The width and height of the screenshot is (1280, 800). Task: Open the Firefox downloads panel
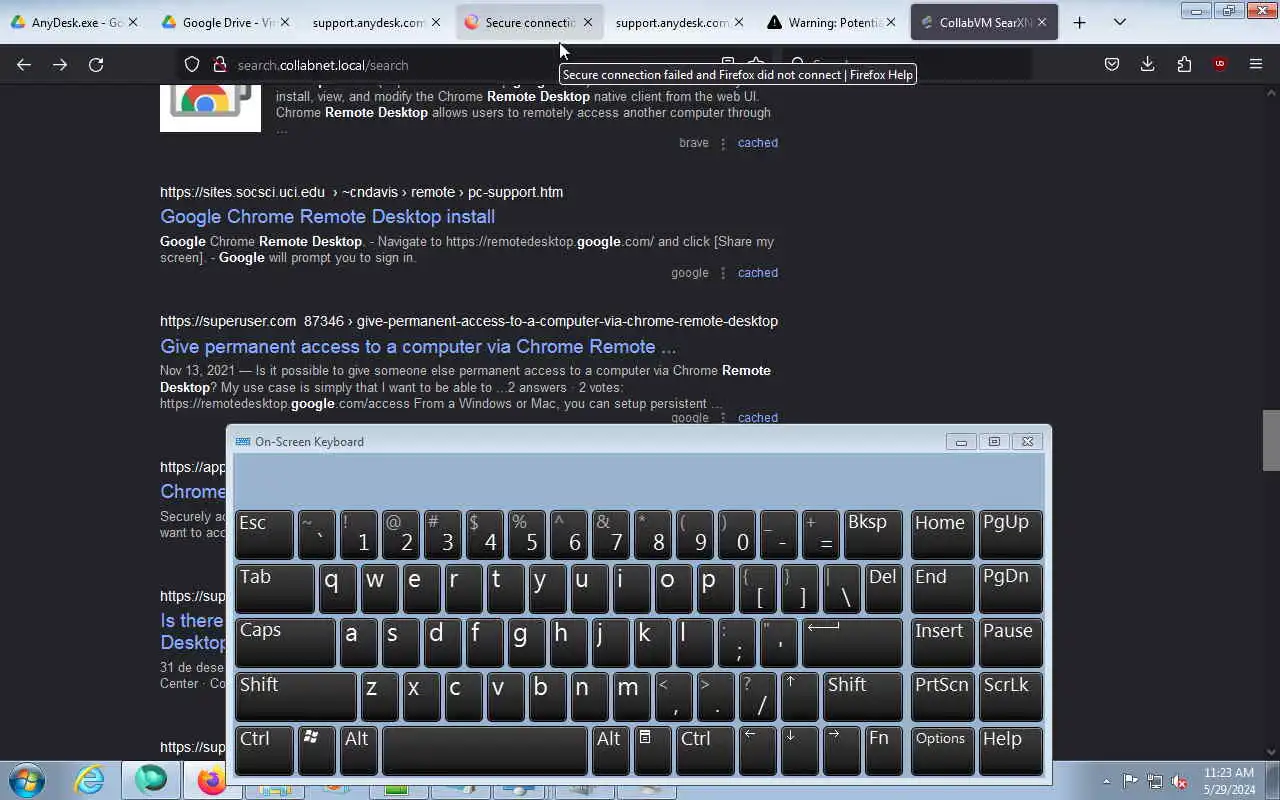click(x=1148, y=64)
